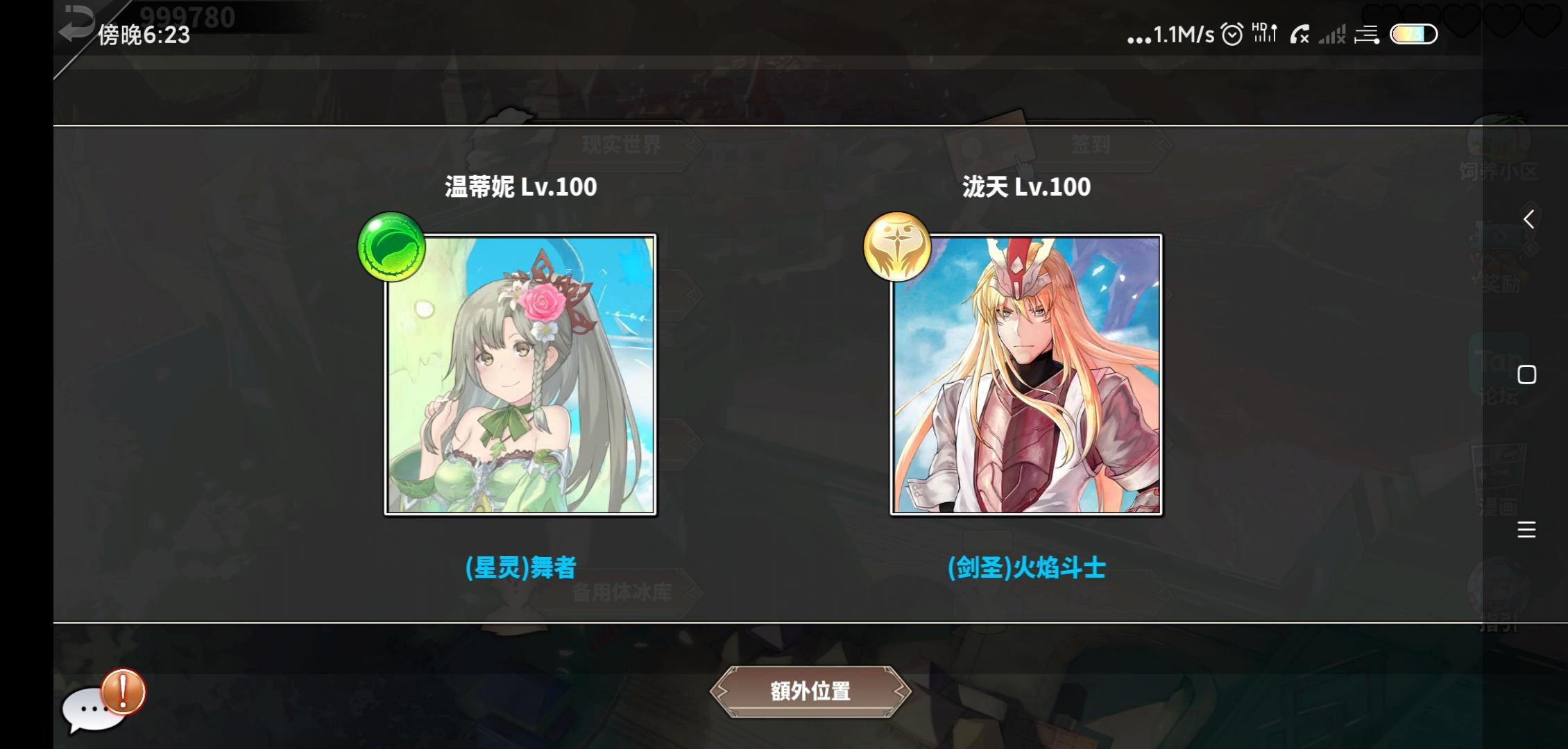Image resolution: width=1568 pixels, height=749 pixels.
Task: Tap the dimmed 现实世界 menu entry
Action: (x=622, y=144)
